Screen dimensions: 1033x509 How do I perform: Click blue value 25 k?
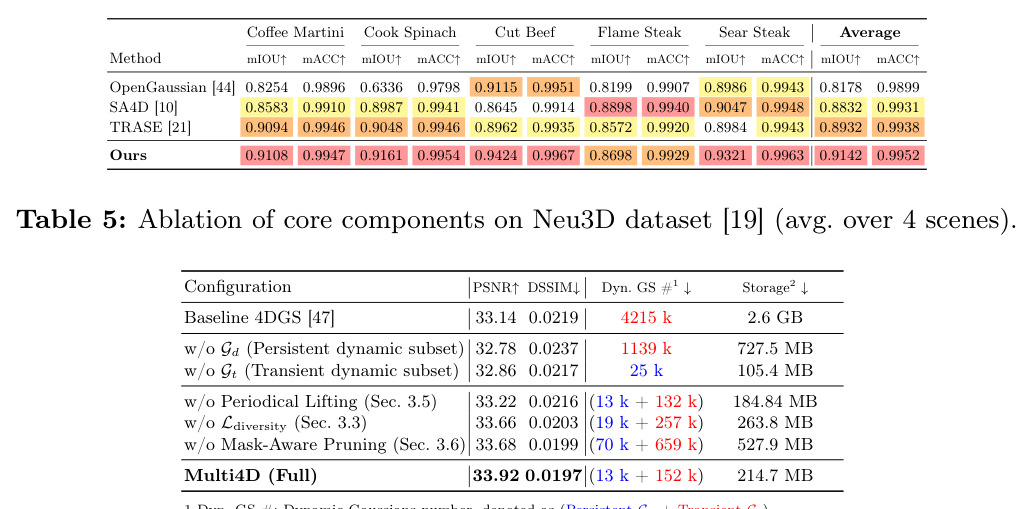pos(646,370)
